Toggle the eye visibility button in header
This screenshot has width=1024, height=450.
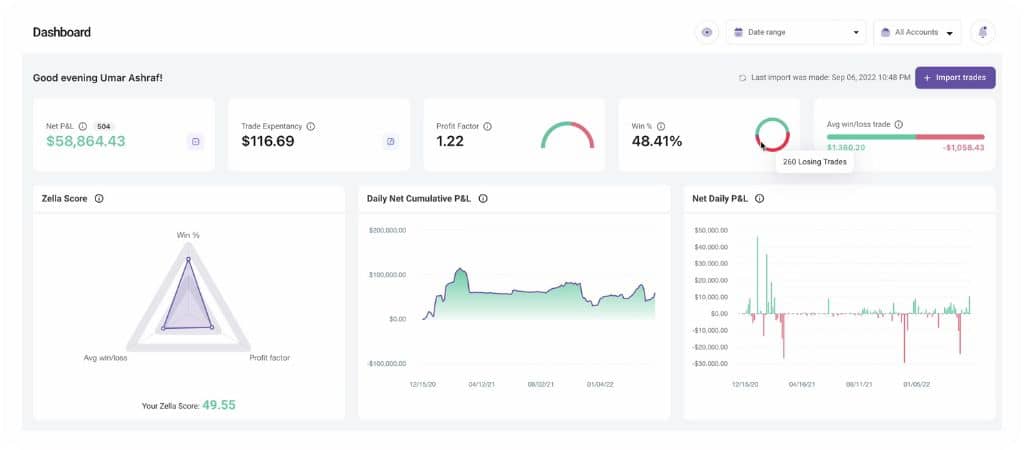[x=707, y=32]
